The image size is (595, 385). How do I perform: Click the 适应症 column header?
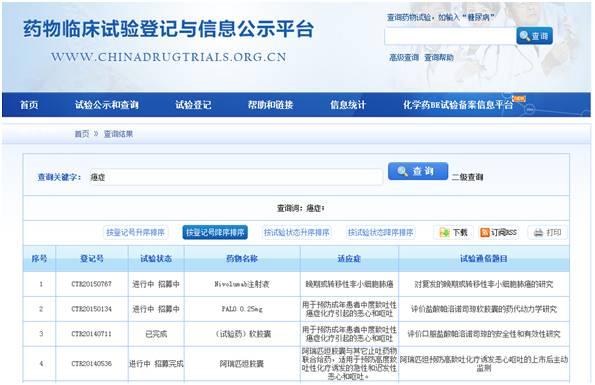[x=349, y=259]
